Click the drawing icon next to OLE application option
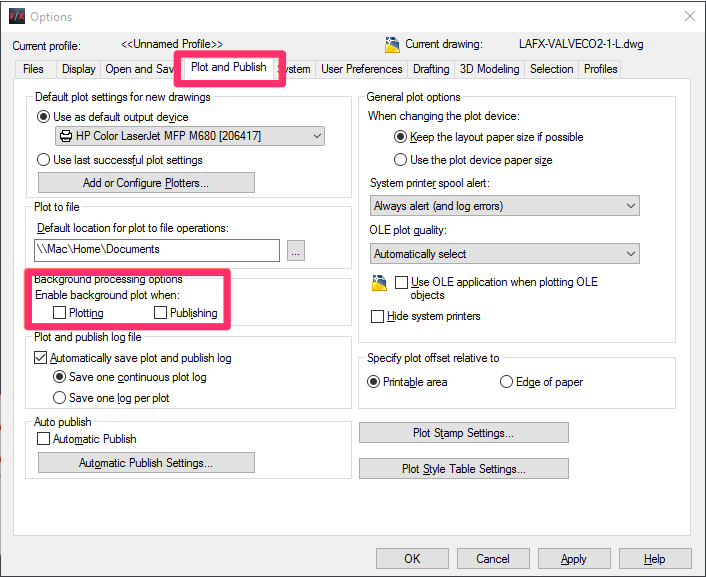The height and width of the screenshot is (577, 706). tap(379, 283)
